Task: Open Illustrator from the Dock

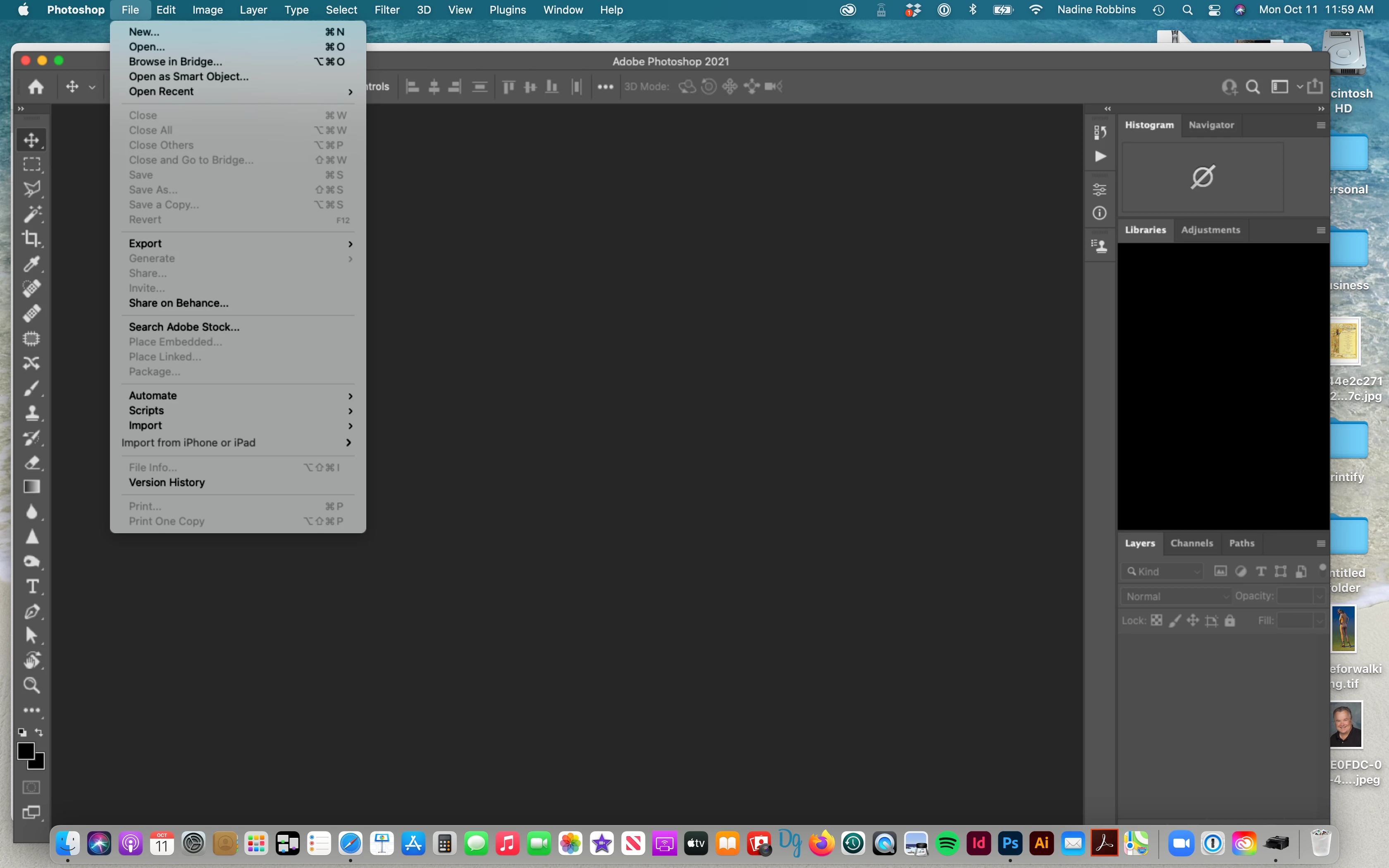Action: [x=1041, y=843]
